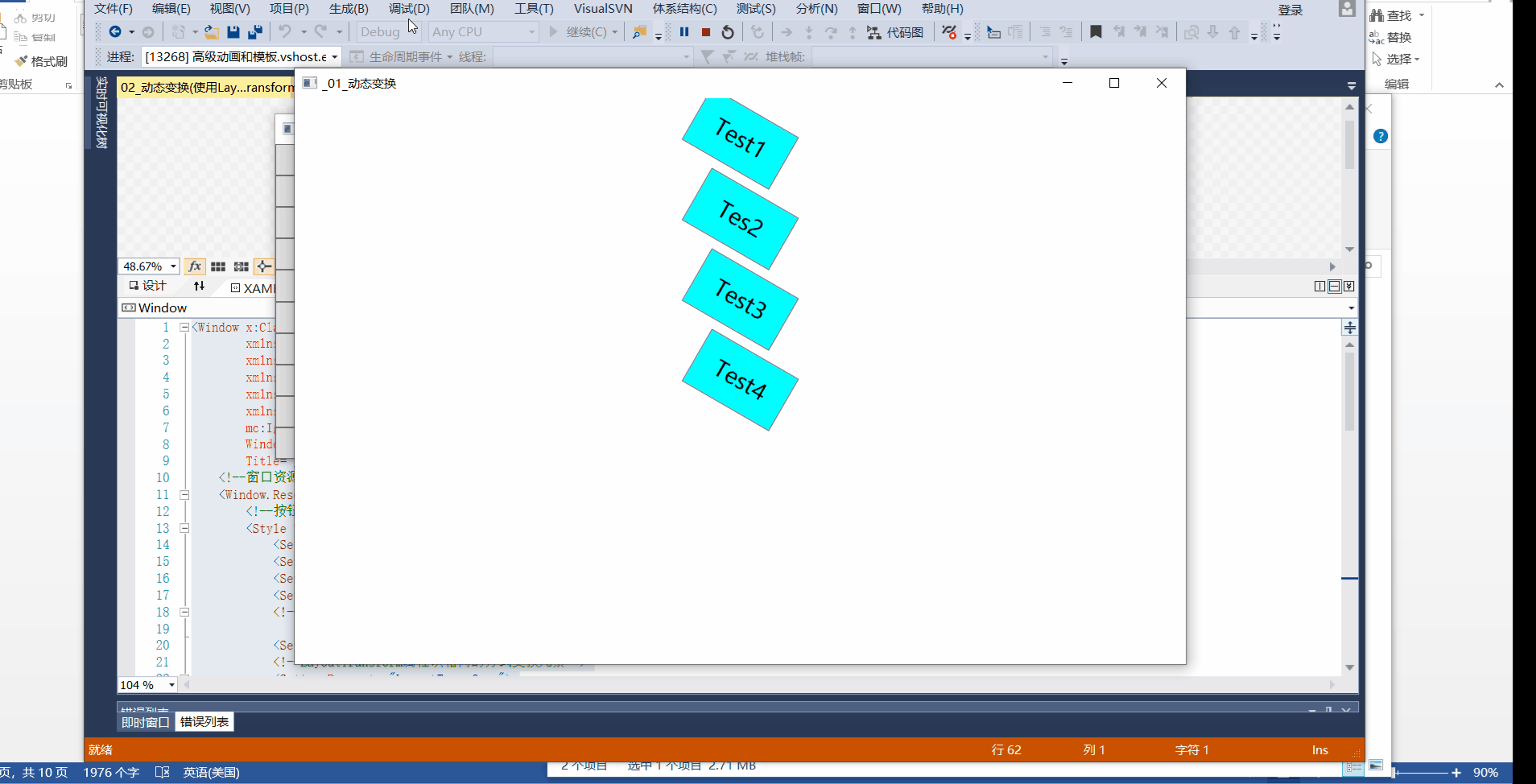1536x784 pixels.
Task: Click the IntelliTrace record events icon
Action: coord(950,32)
